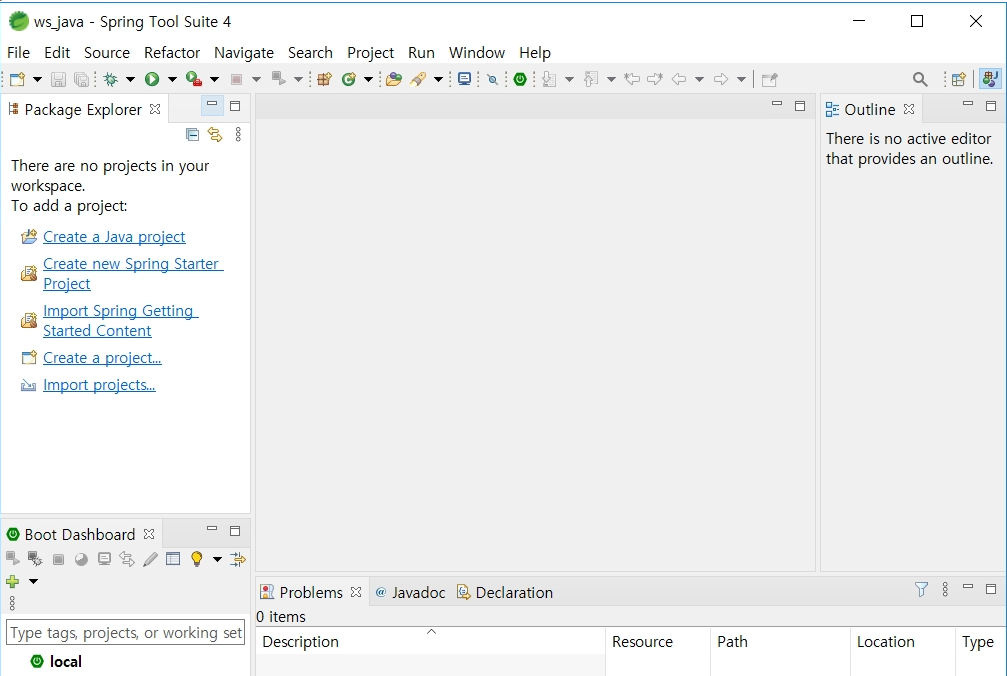Switch to the Javadoc tab
This screenshot has height=676, width=1007.
click(410, 593)
